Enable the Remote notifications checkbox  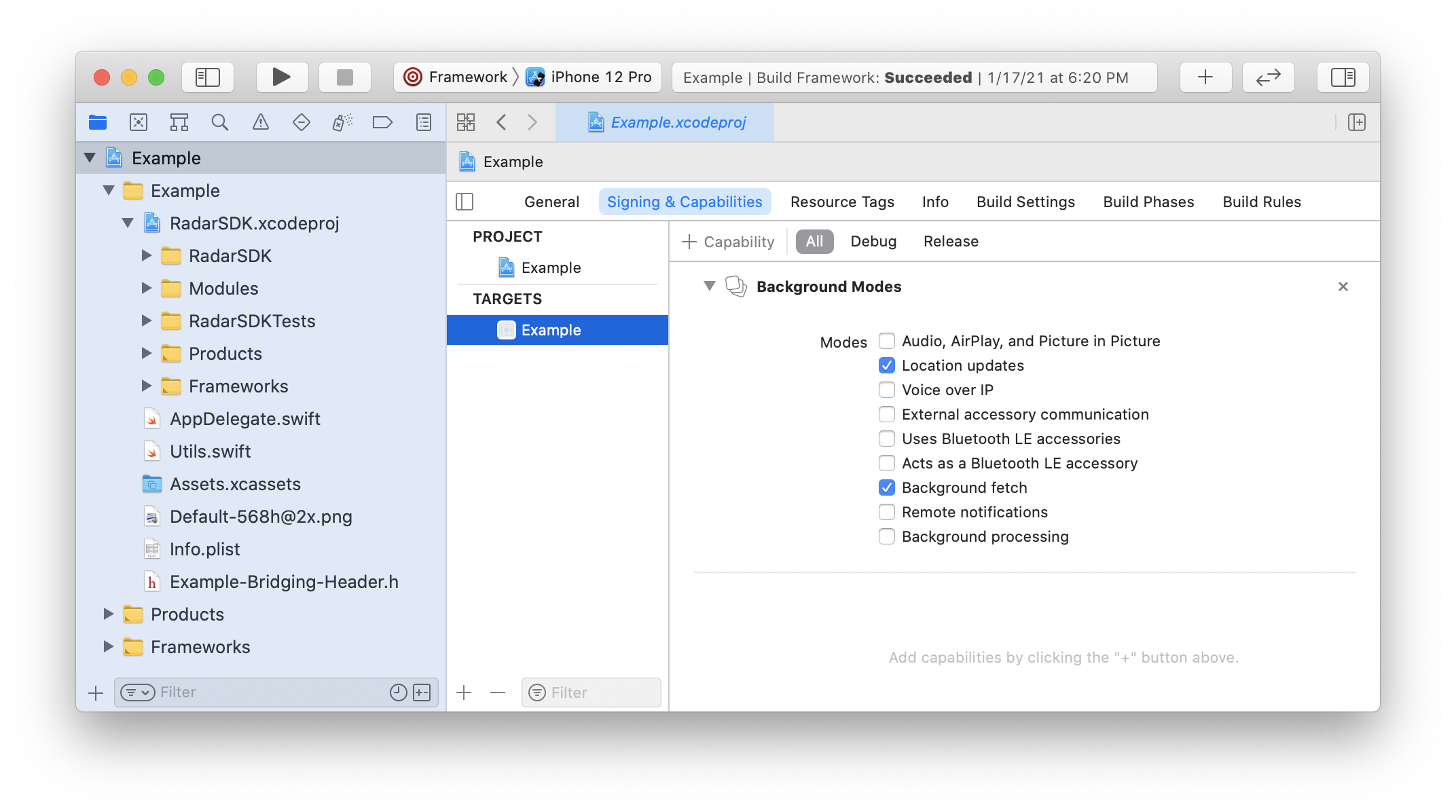click(x=886, y=511)
